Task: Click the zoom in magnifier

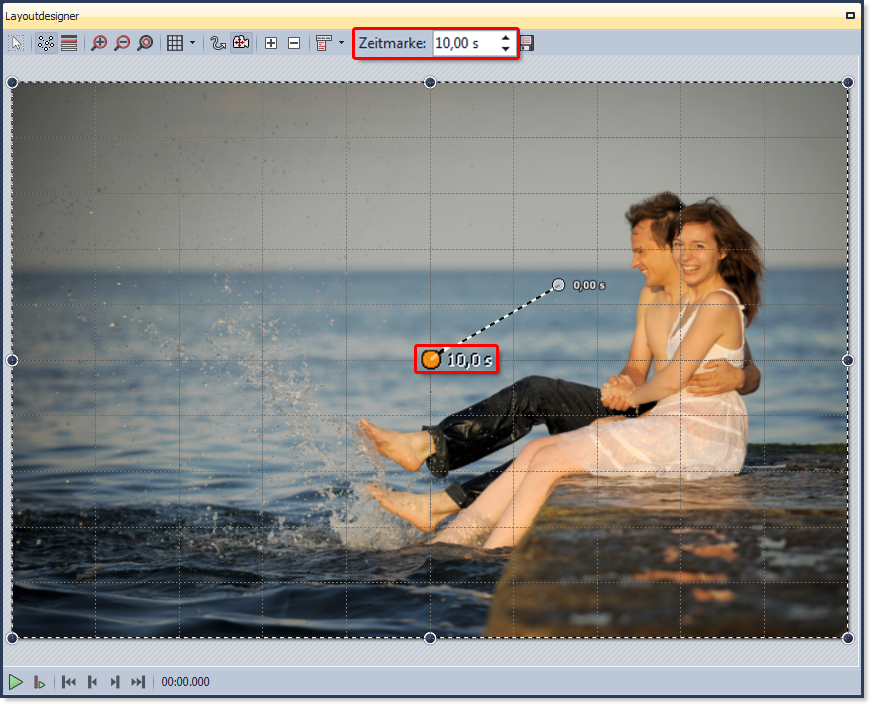Action: click(99, 44)
